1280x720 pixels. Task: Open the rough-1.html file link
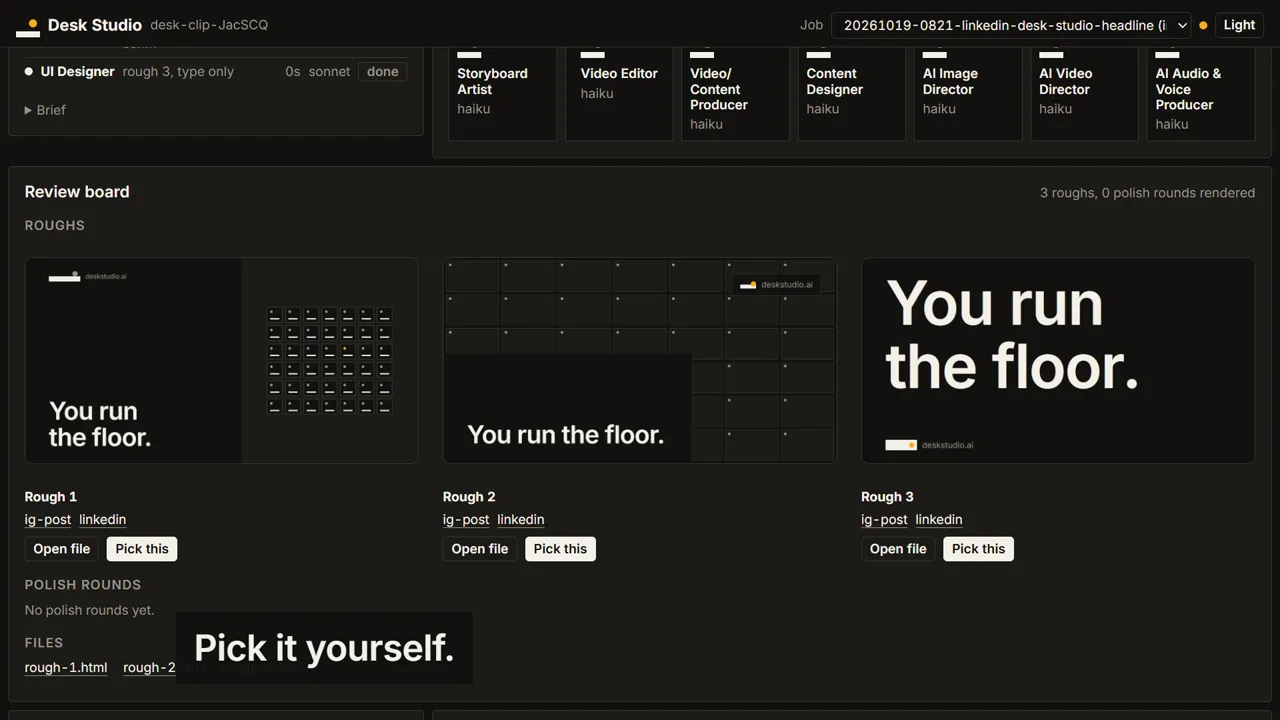(x=66, y=668)
